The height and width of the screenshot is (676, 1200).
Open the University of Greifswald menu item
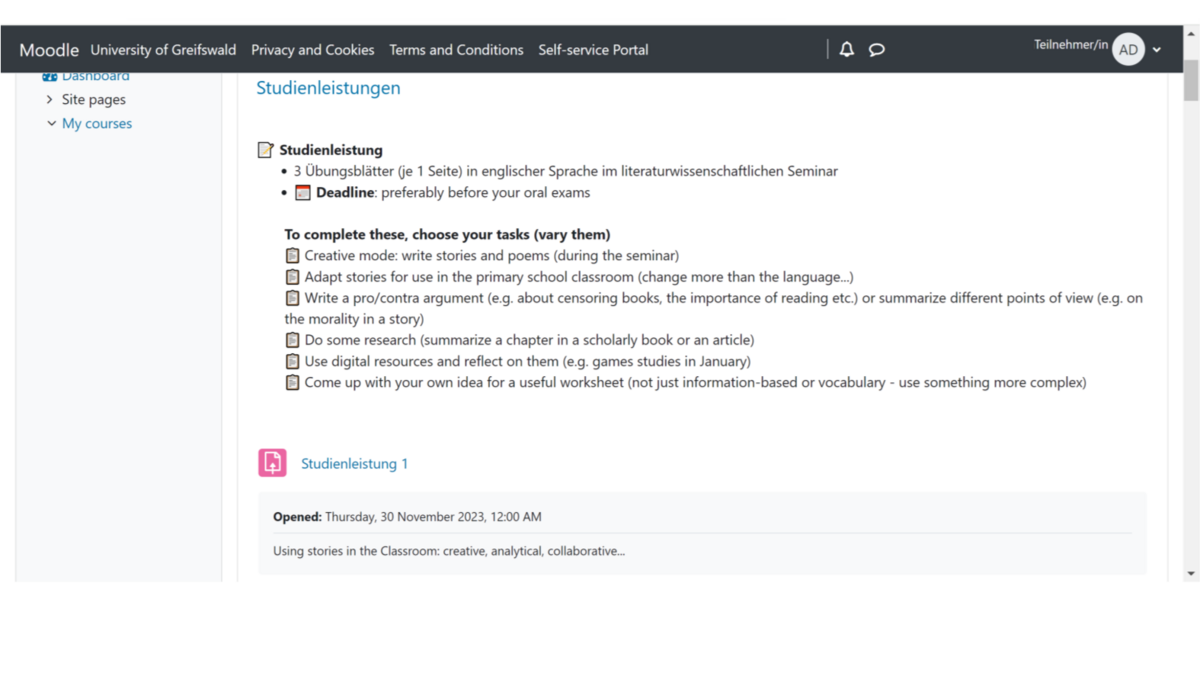click(x=163, y=49)
